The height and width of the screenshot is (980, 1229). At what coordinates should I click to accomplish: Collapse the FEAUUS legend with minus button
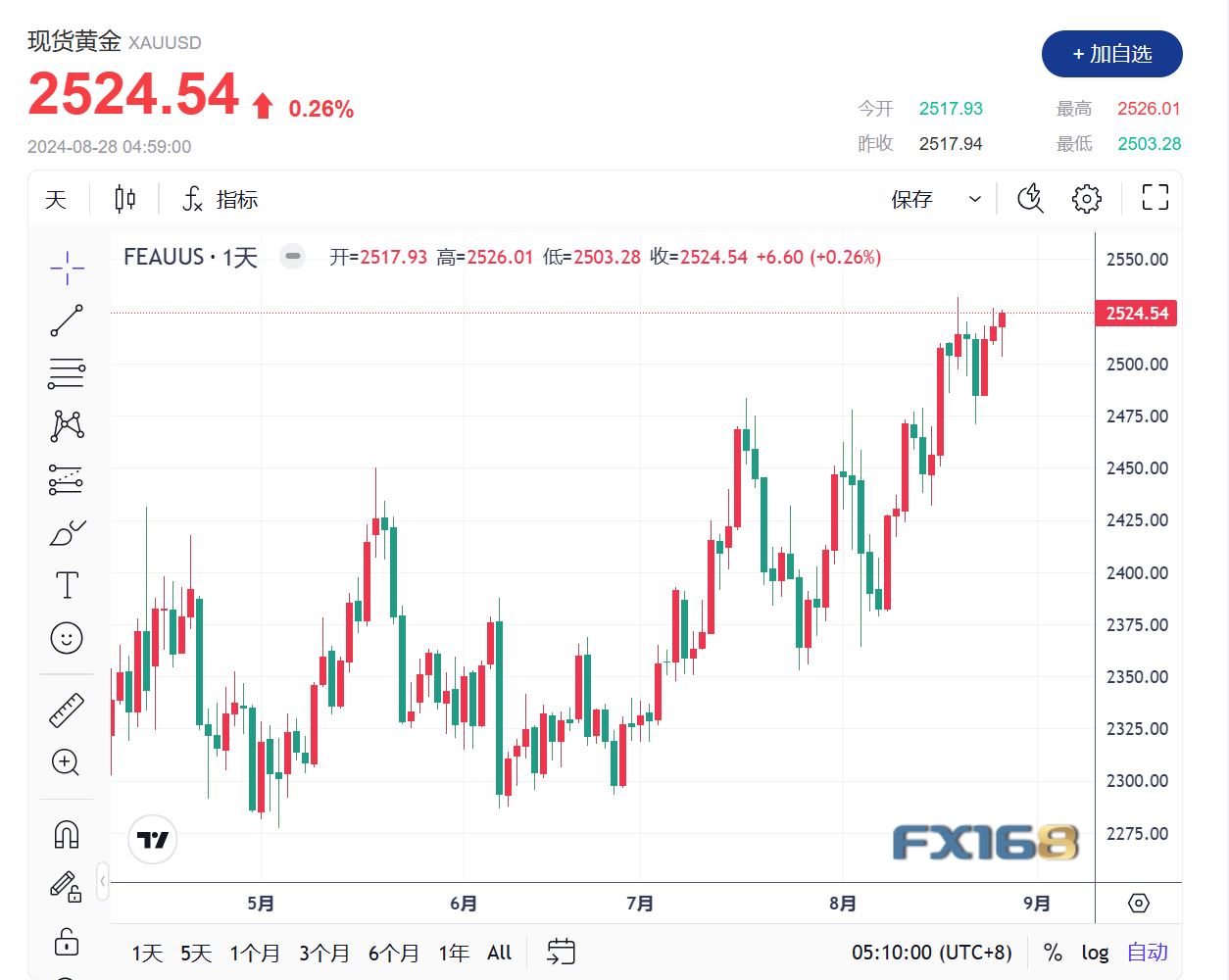click(292, 257)
